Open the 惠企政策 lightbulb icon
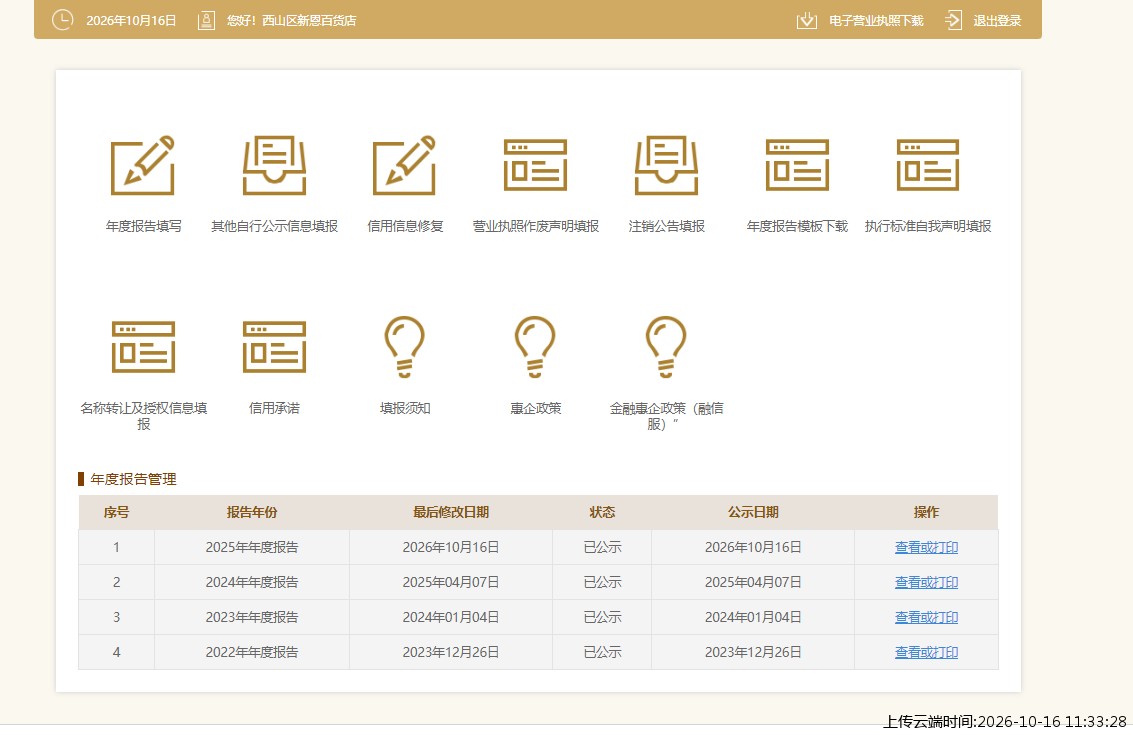This screenshot has width=1133, height=735. 535,347
